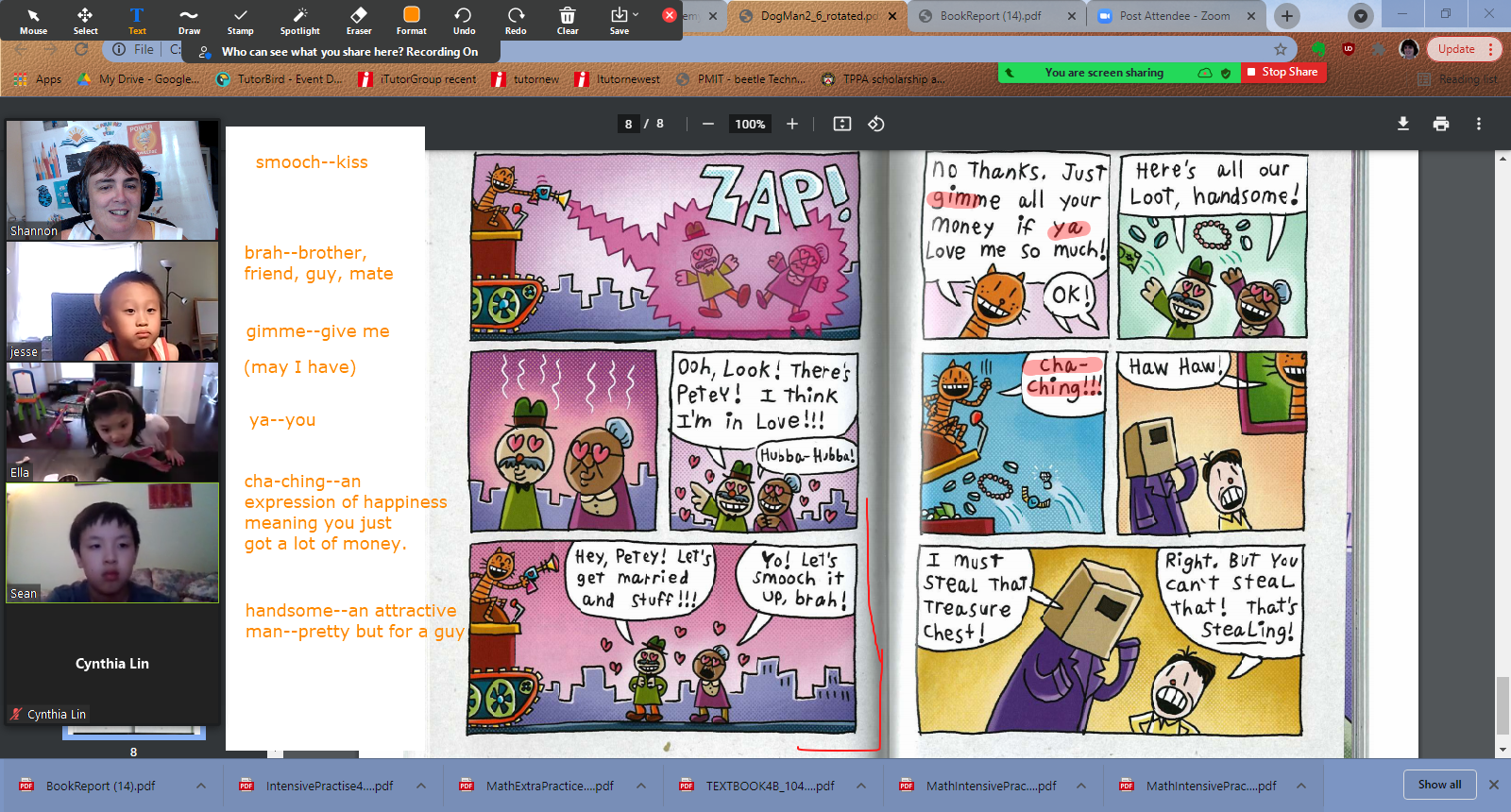Open a new browser tab
Screen dimensions: 1511x812
point(1287,16)
